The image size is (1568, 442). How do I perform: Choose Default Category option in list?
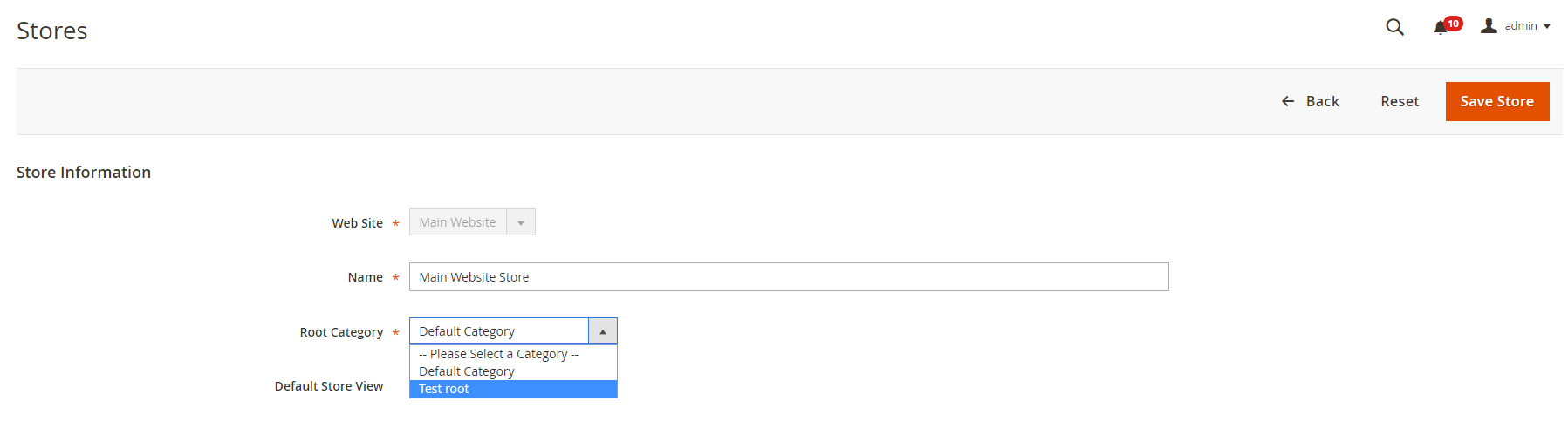click(513, 371)
